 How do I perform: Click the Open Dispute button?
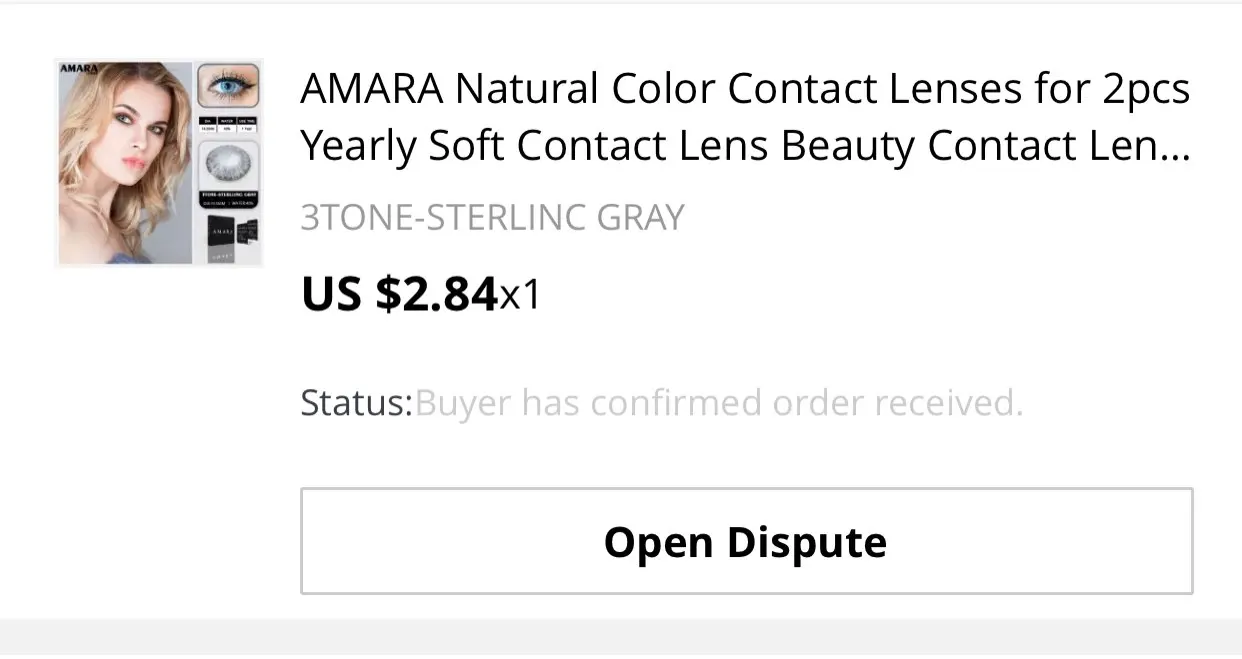point(746,542)
